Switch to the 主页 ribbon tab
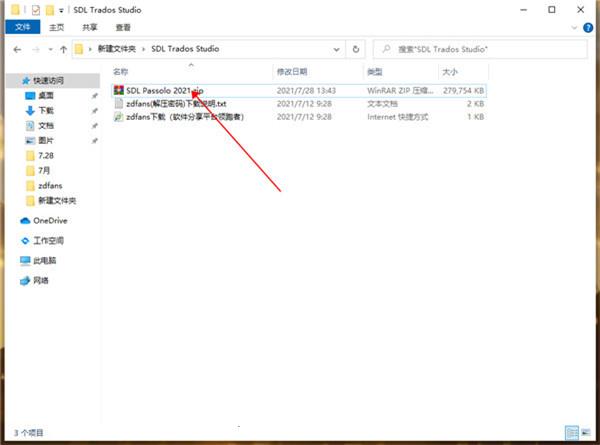 tap(57, 27)
